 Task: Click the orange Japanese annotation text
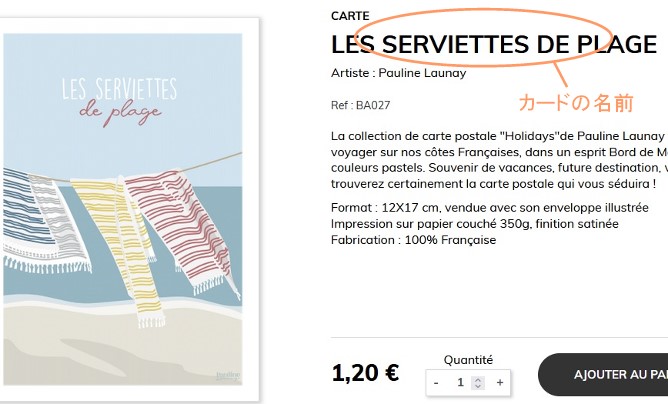pyautogui.click(x=575, y=103)
